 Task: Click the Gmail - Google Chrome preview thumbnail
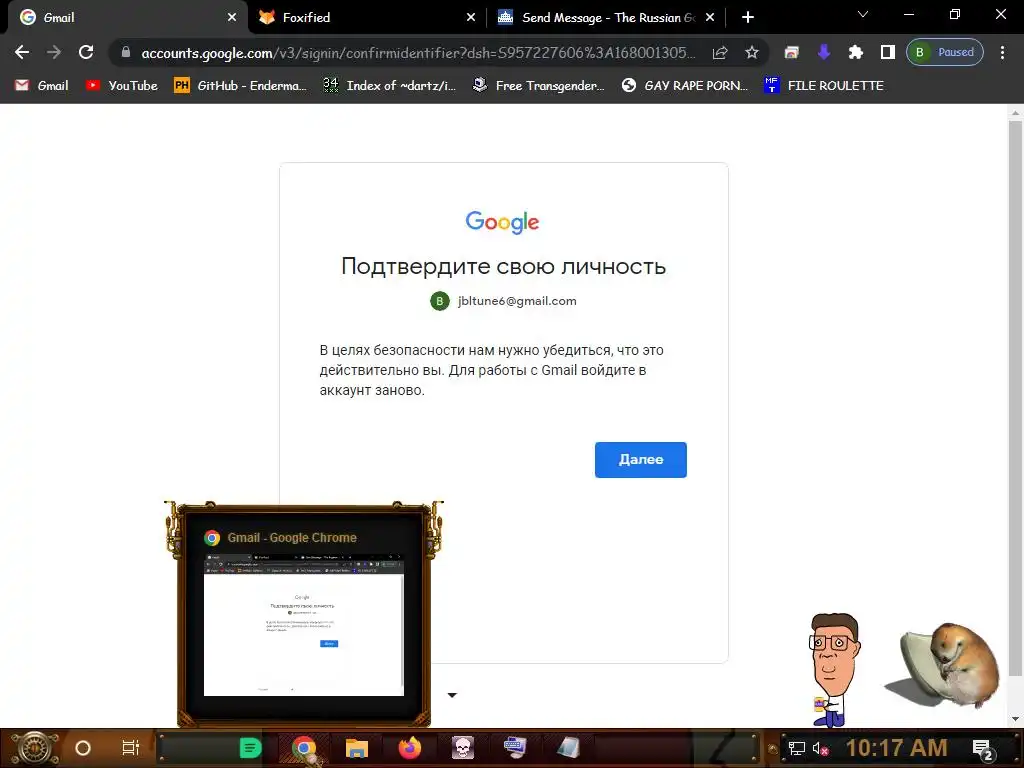[304, 625]
